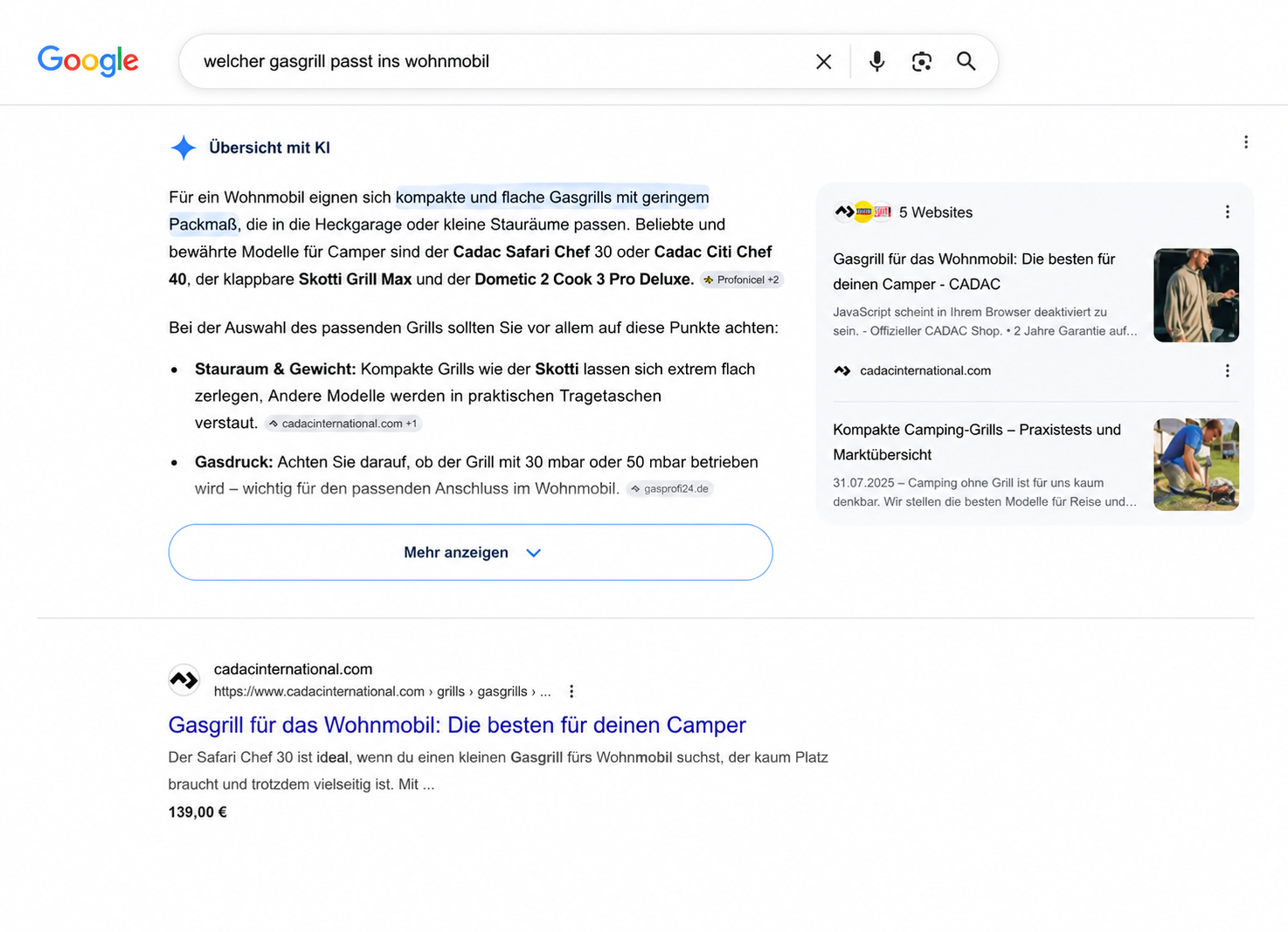Expand AI overview with Mehr anzeigen
Viewport: 1288px width, 932px height.
pyautogui.click(x=471, y=552)
